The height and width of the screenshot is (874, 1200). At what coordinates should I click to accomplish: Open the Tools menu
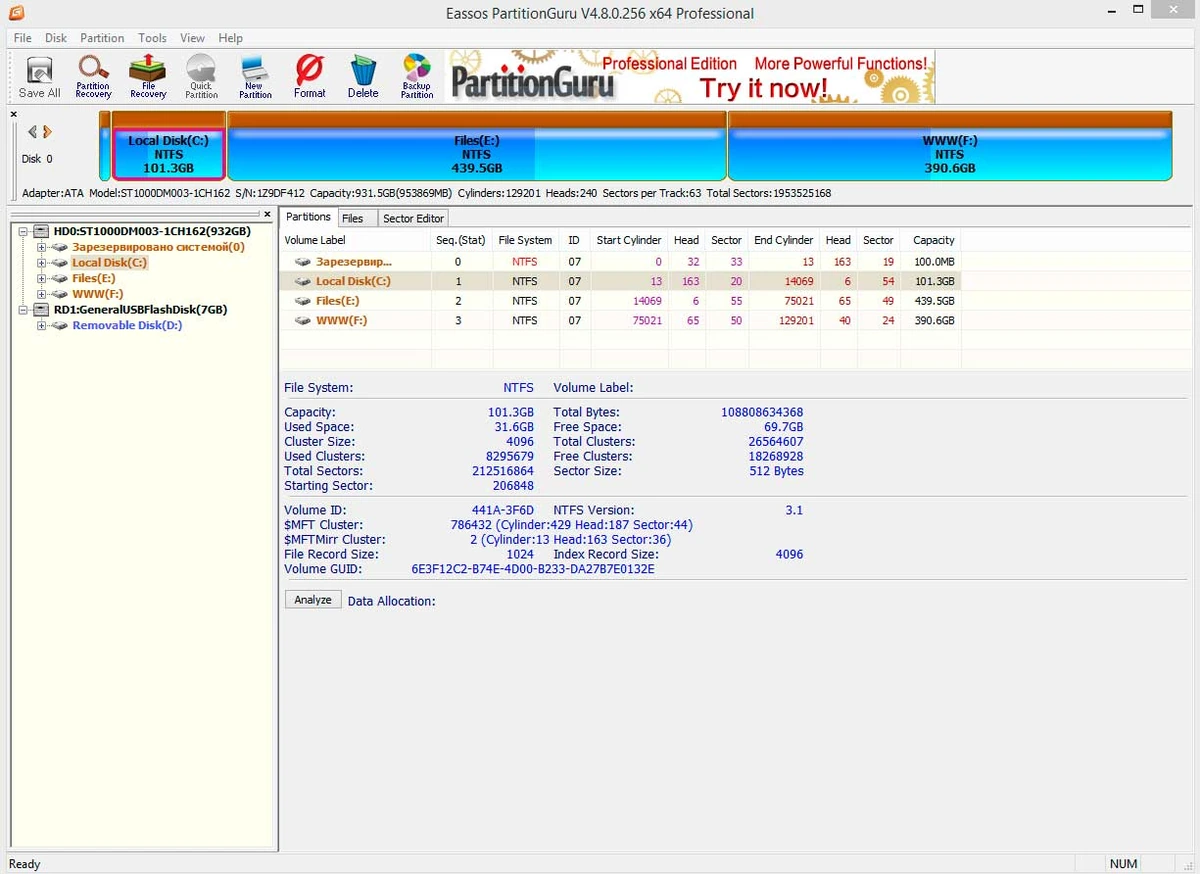152,38
